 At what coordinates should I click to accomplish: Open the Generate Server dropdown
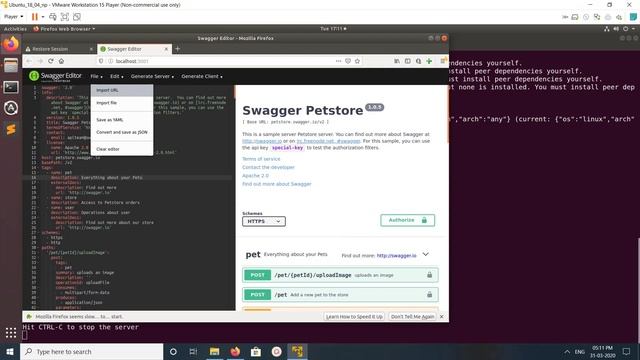pyautogui.click(x=152, y=76)
